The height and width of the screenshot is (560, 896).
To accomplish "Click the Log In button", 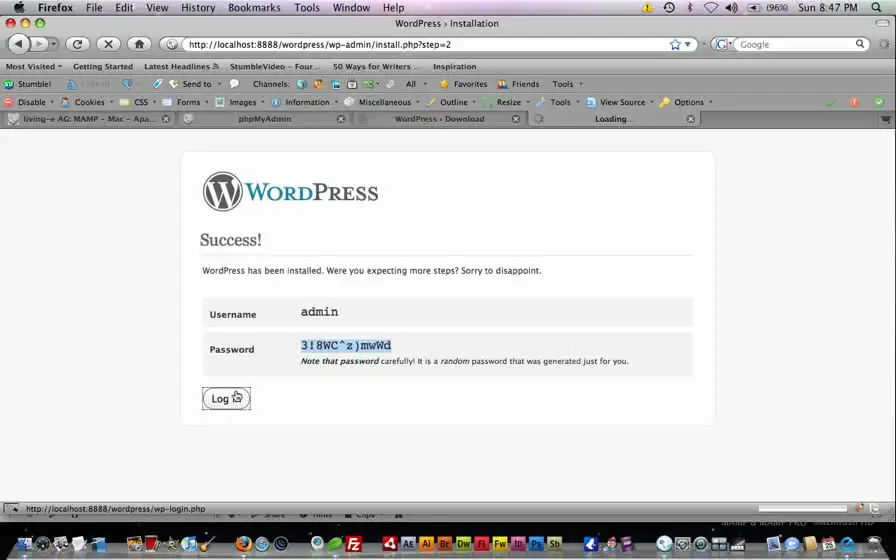I will 226,398.
